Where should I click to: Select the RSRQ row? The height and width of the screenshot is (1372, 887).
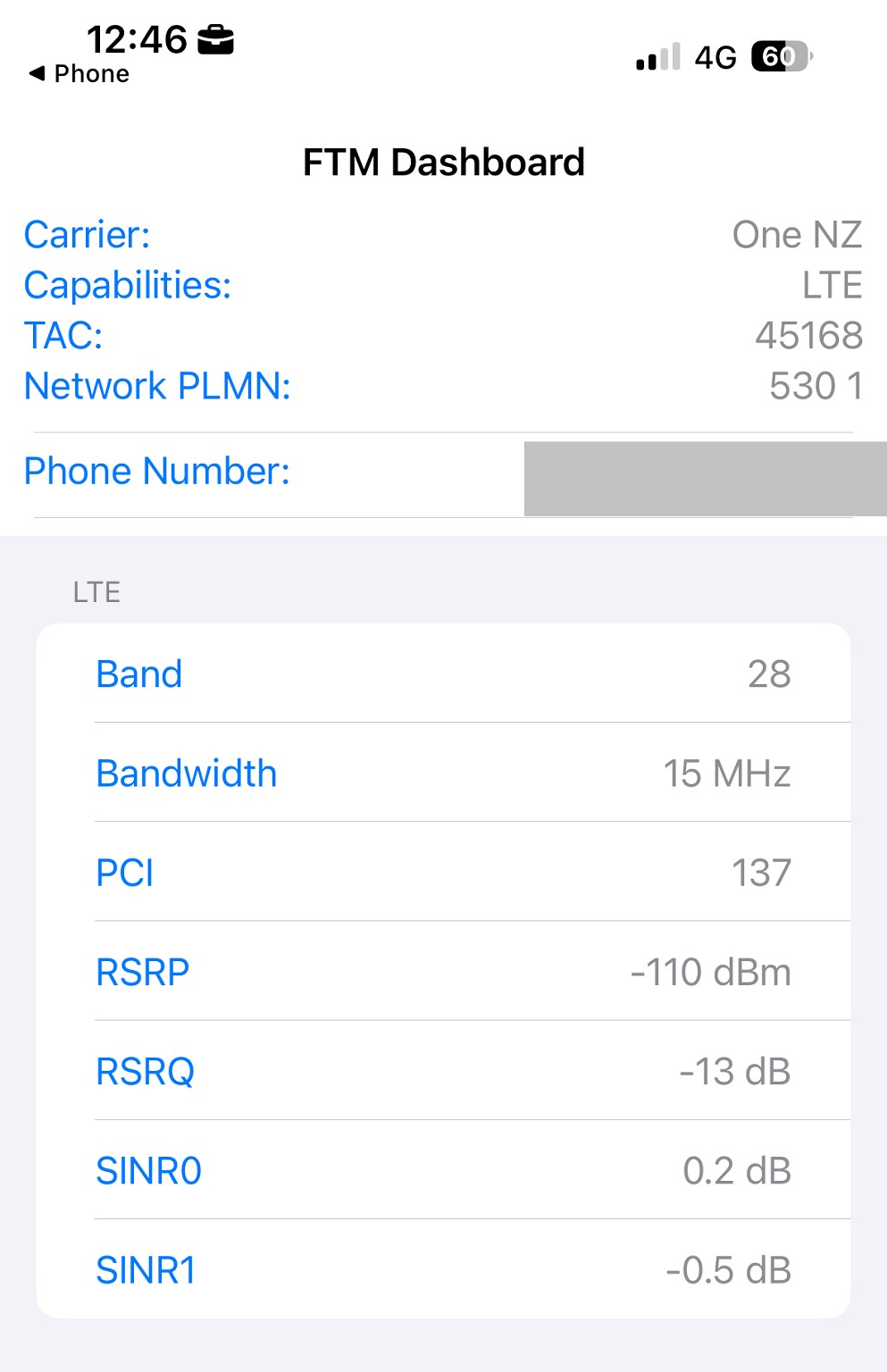pos(443,1071)
